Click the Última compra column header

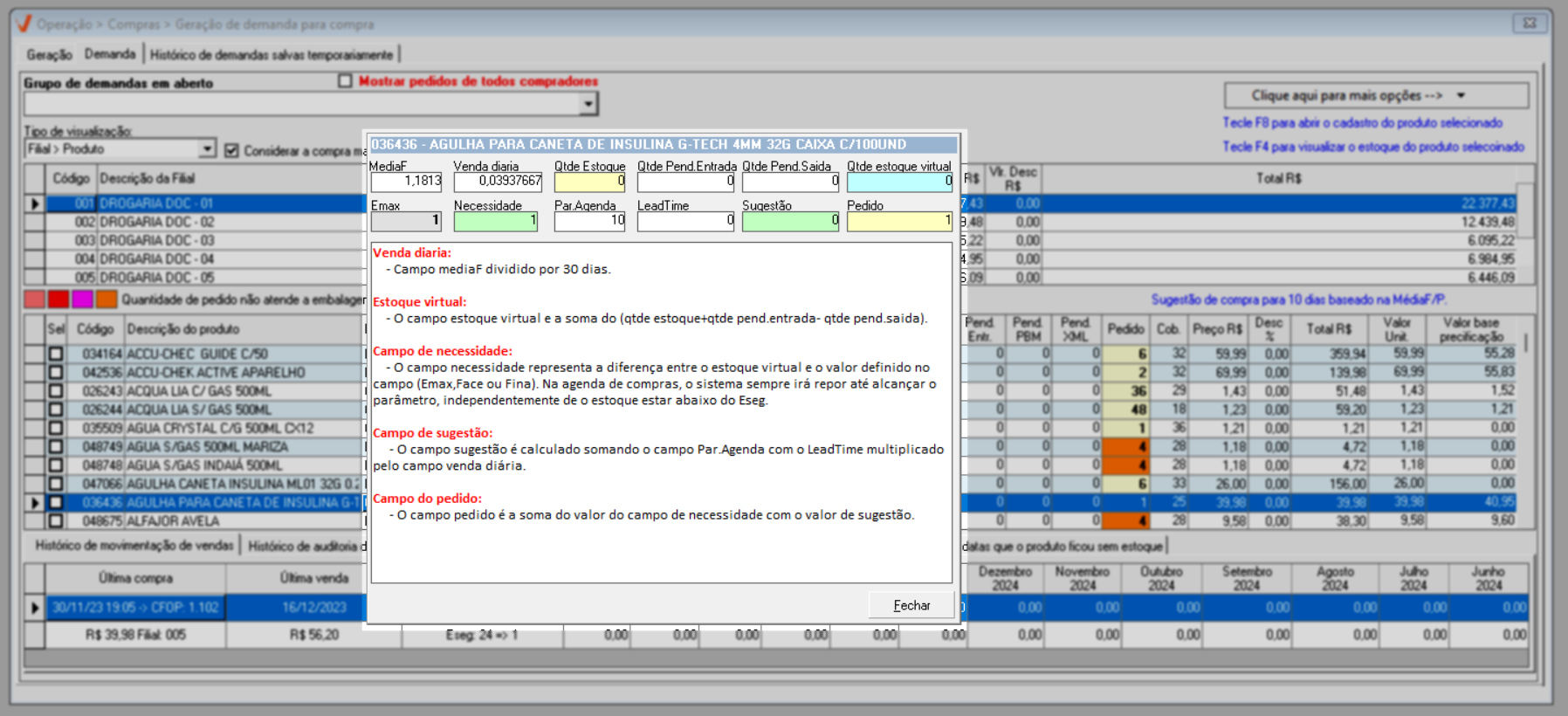[x=135, y=578]
